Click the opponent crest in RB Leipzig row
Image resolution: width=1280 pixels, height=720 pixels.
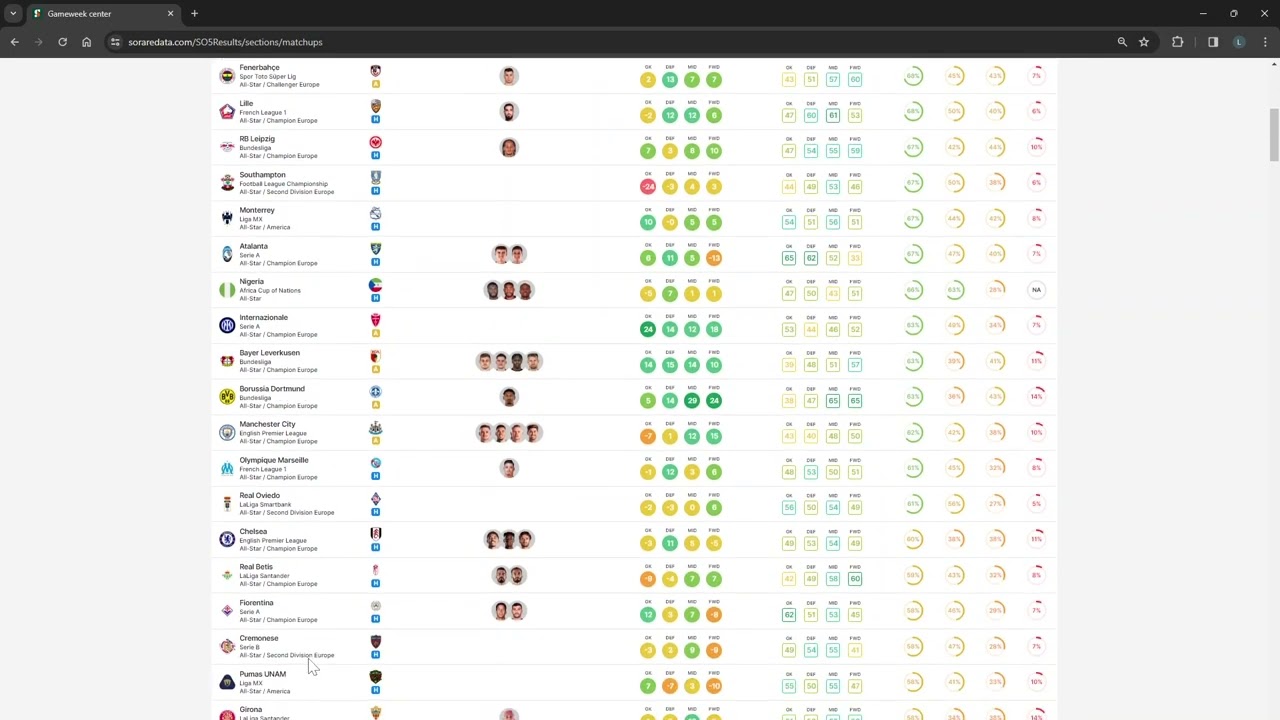375,142
